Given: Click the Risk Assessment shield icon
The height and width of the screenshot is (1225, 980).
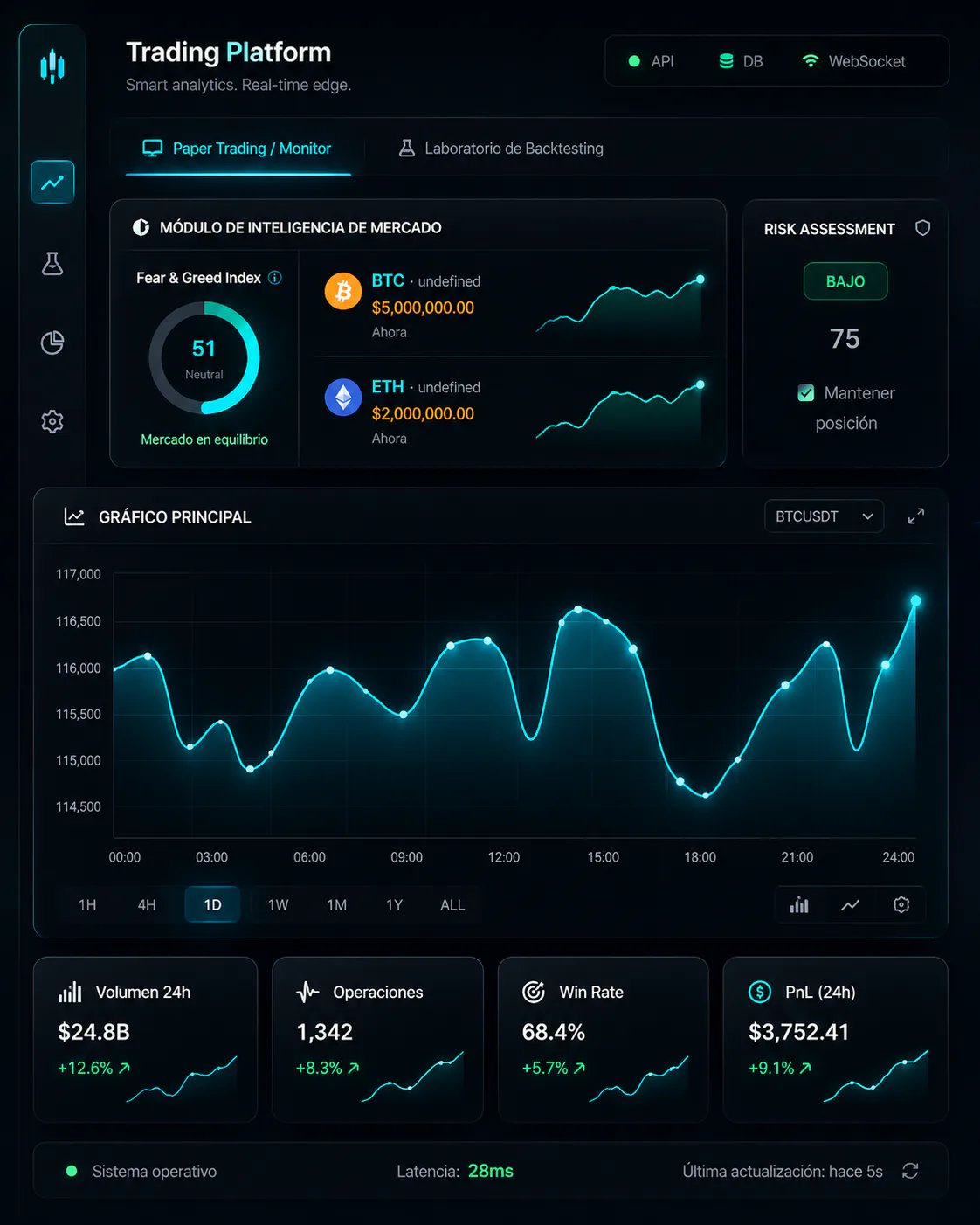Looking at the screenshot, I should point(922,228).
